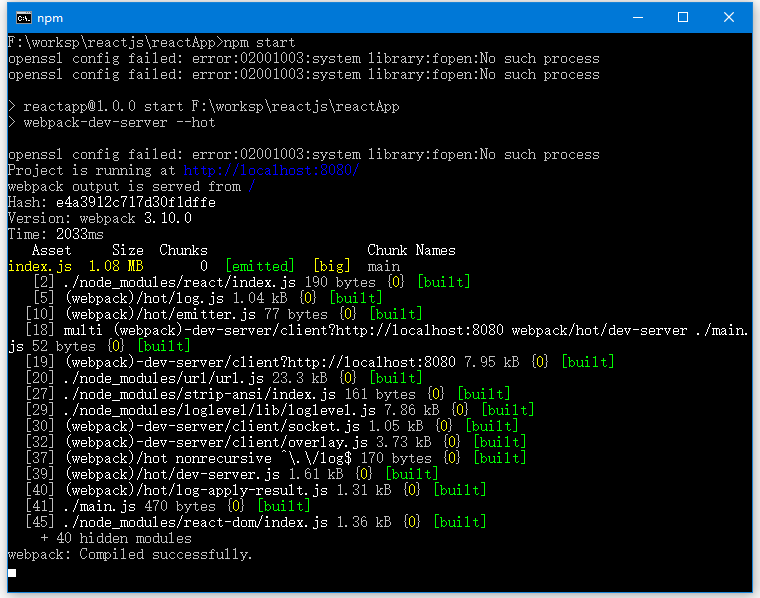The image size is (760, 598).
Task: Click the 'Time: 2033ms' line
Action: pos(55,234)
